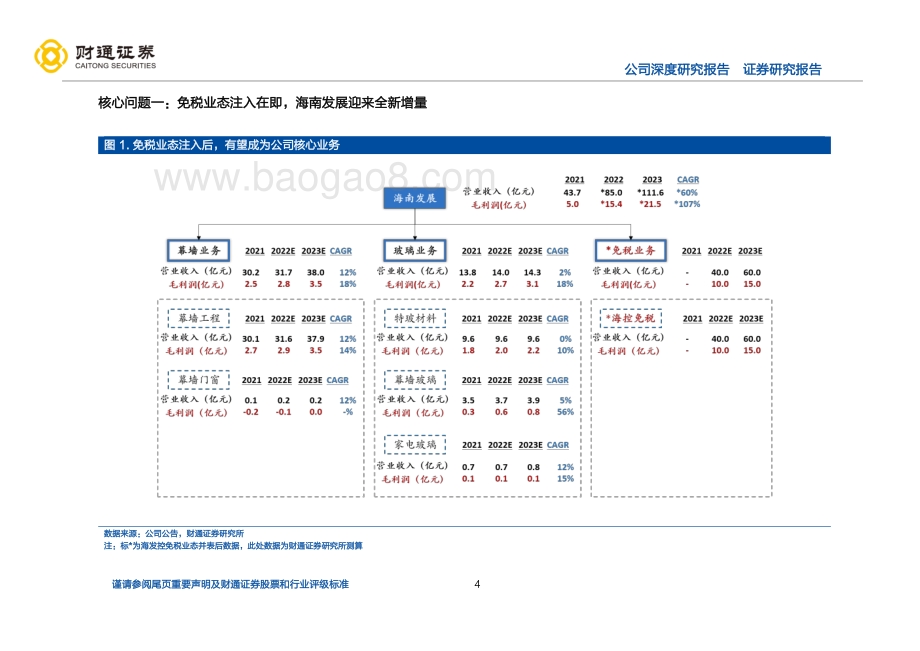Image resolution: width=920 pixels, height=651 pixels.
Task: Select the 幕墙业务 segment box
Action: coord(198,250)
